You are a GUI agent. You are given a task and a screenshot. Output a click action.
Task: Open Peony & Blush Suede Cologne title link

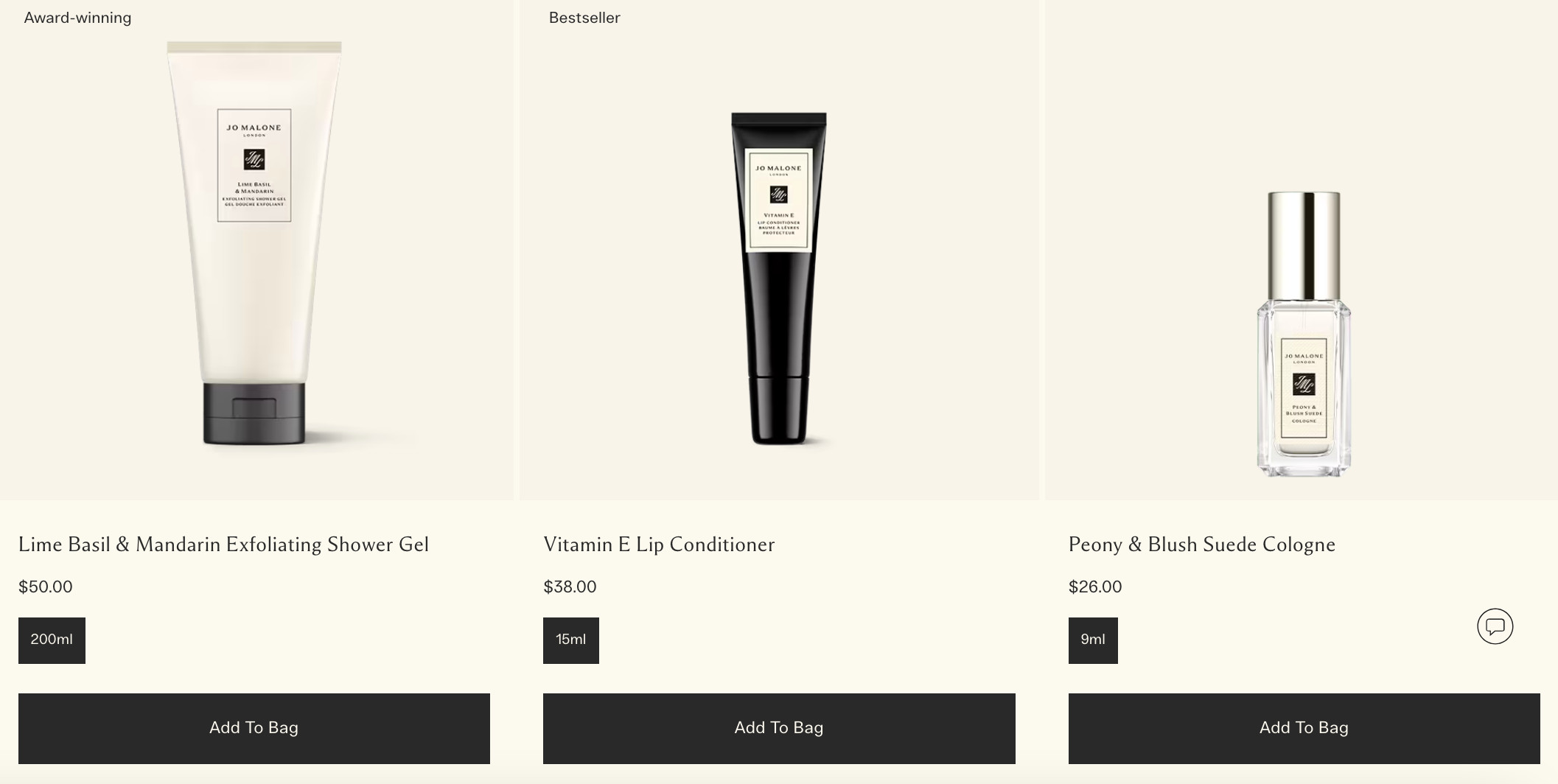pos(1202,545)
